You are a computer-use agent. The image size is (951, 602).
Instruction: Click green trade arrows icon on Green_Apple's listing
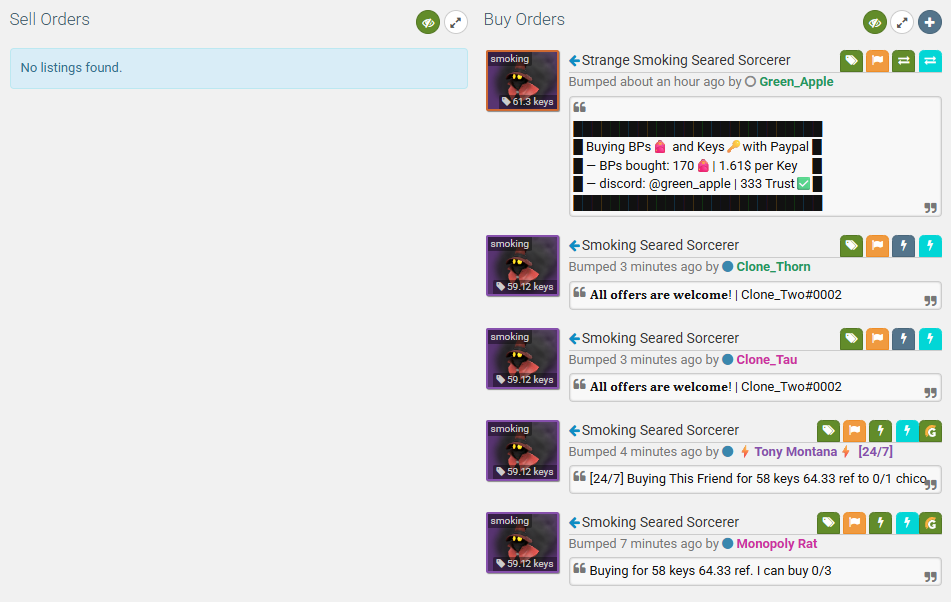click(x=904, y=61)
